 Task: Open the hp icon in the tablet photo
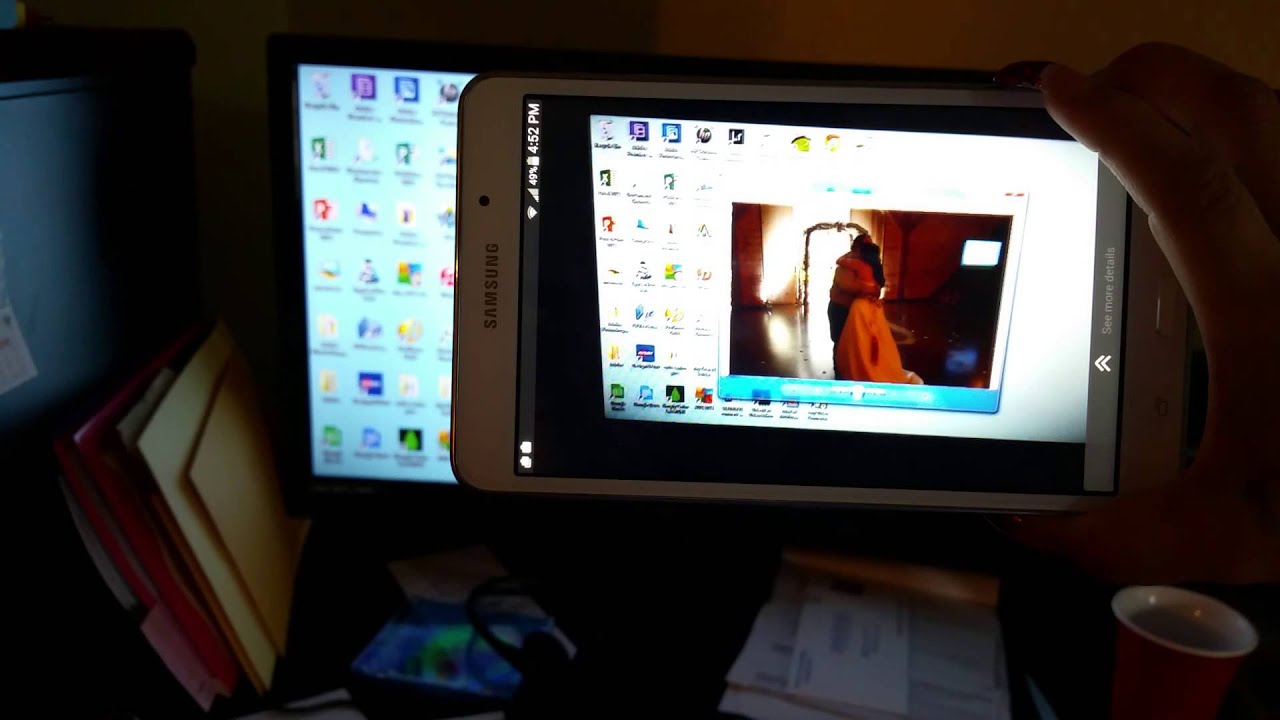point(703,135)
